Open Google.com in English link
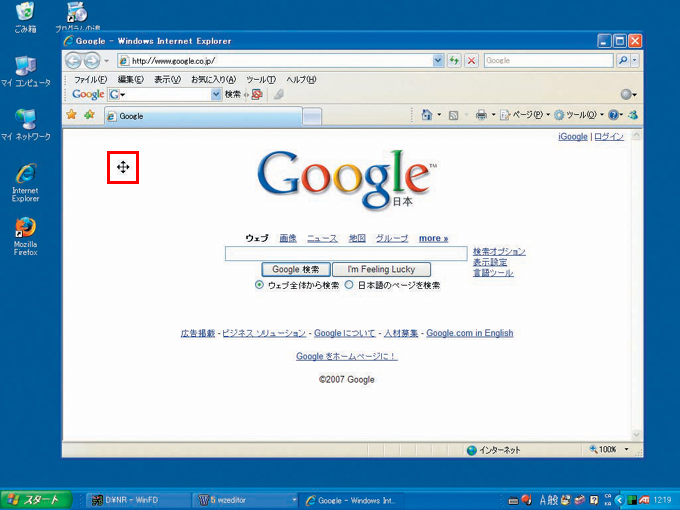Image resolution: width=680 pixels, height=510 pixels. (470, 333)
